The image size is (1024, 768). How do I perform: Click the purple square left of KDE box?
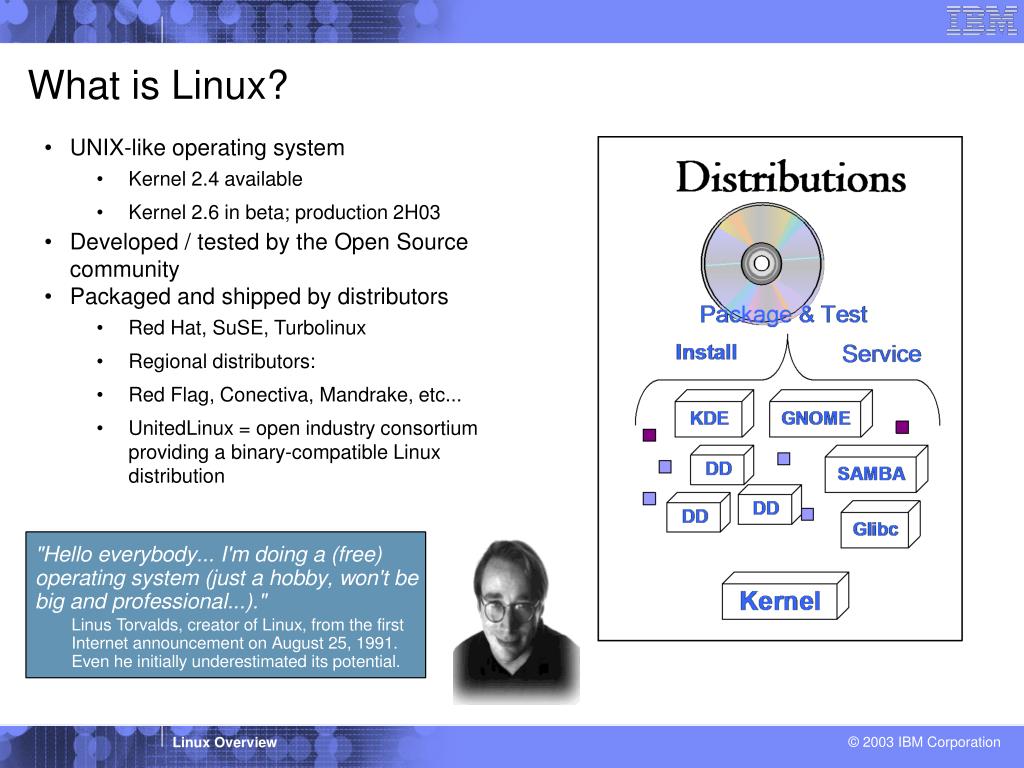[649, 435]
